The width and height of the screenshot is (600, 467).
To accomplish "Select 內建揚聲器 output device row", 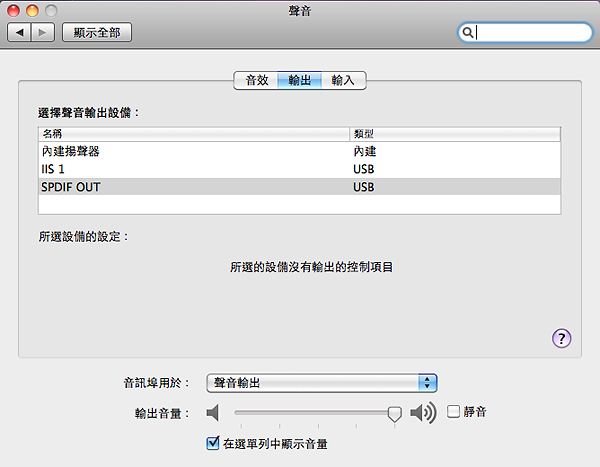I will (x=300, y=151).
